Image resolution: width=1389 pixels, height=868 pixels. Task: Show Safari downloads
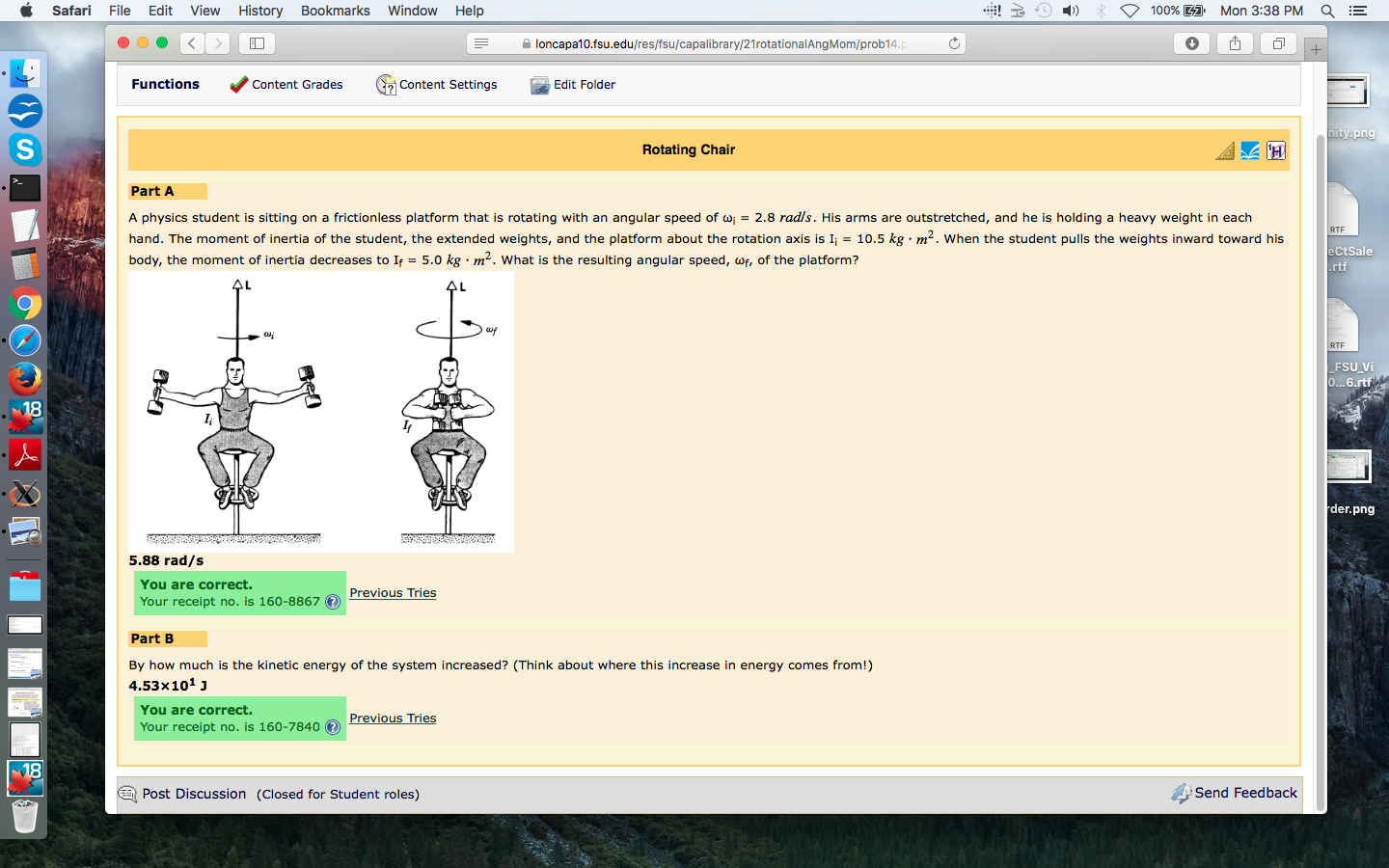point(1192,43)
